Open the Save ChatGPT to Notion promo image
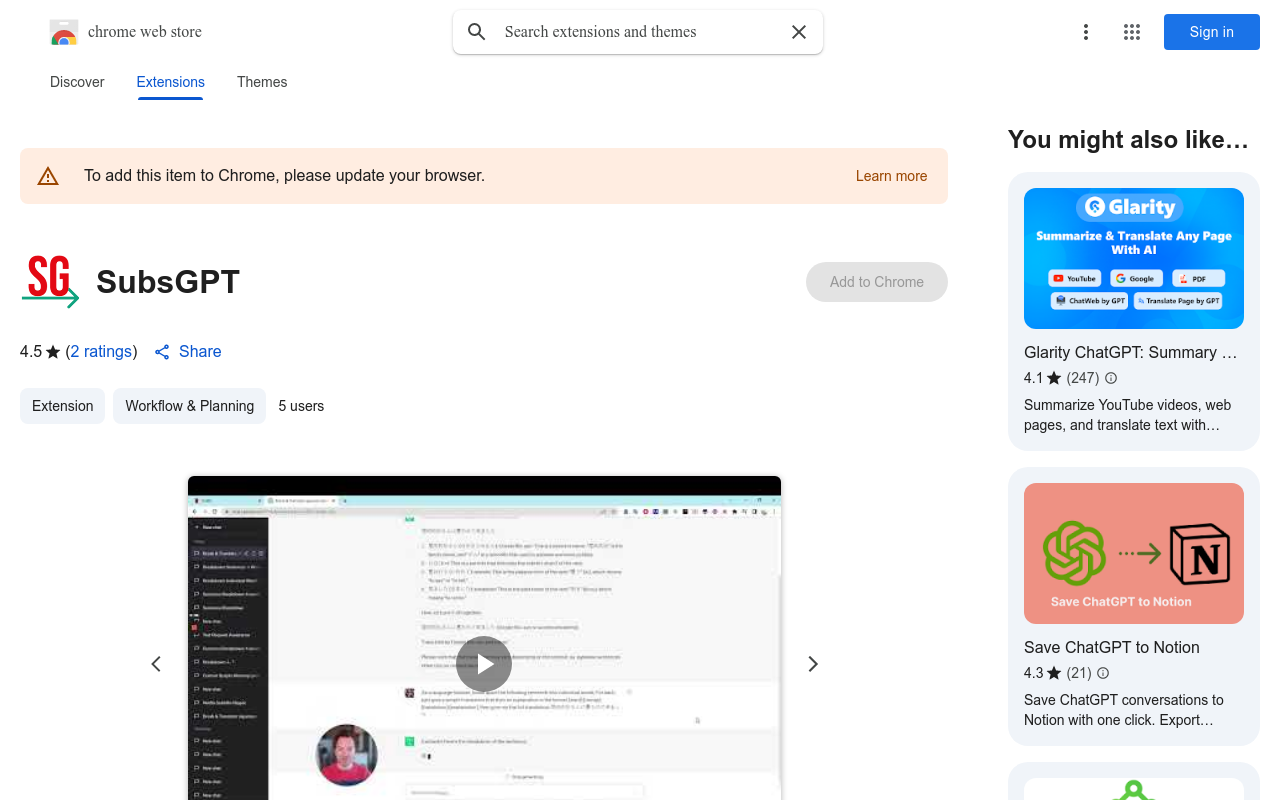This screenshot has height=800, width=1280. 1134,553
